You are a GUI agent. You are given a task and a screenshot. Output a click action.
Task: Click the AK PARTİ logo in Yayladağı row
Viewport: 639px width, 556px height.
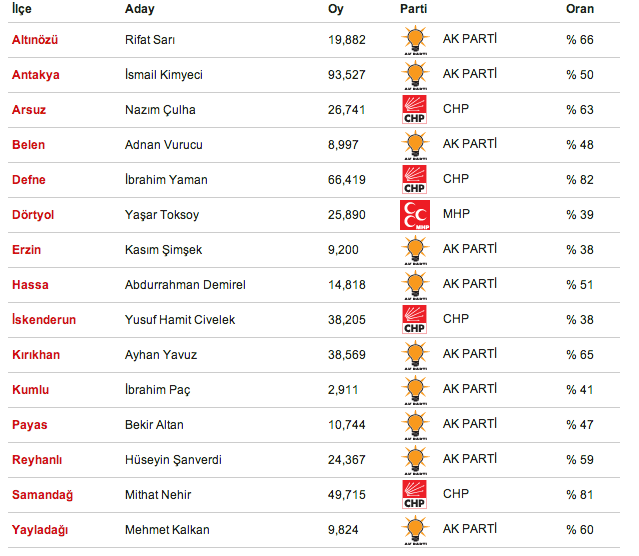pyautogui.click(x=414, y=530)
